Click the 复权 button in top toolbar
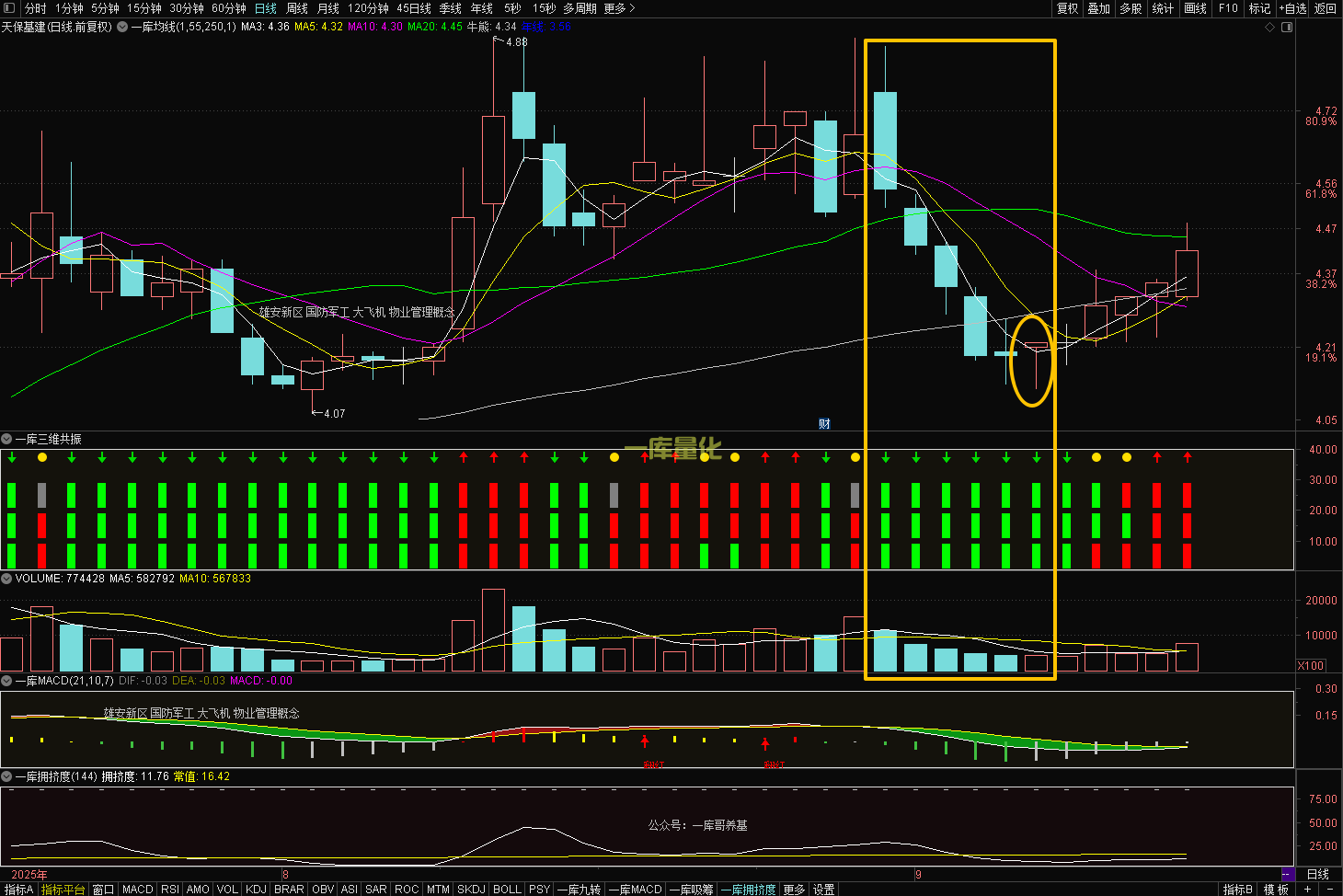The image size is (1343, 896). pyautogui.click(x=1067, y=8)
